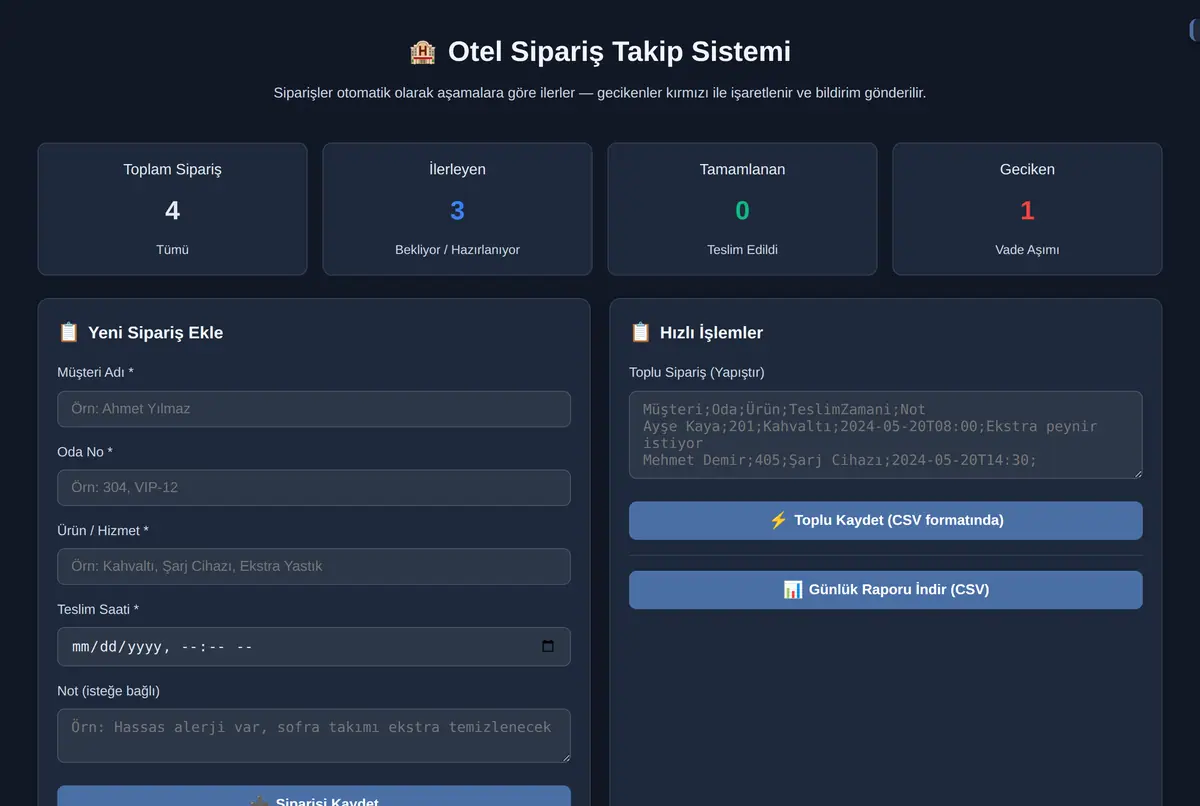Click the hotel icon in page title
Viewport: 1200px width, 806px height.
(x=422, y=52)
